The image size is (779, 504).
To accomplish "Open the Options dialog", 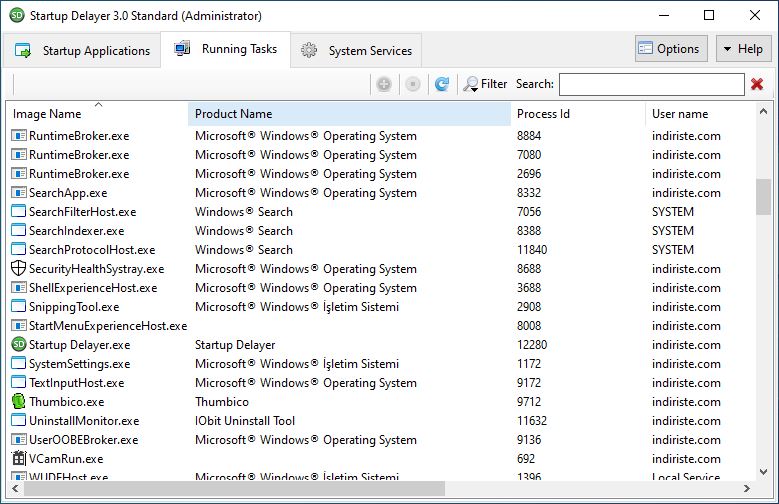I will click(x=671, y=49).
